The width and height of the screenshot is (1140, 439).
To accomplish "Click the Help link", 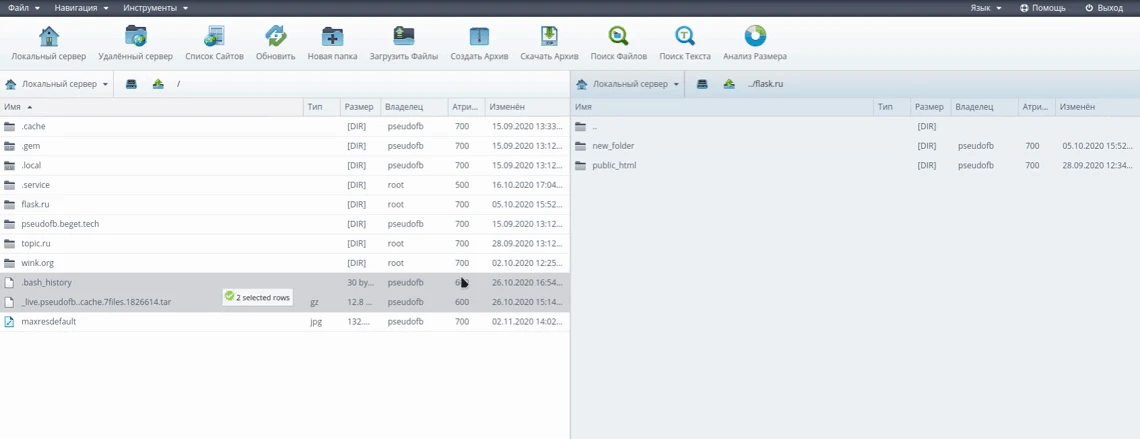I will tap(1042, 8).
